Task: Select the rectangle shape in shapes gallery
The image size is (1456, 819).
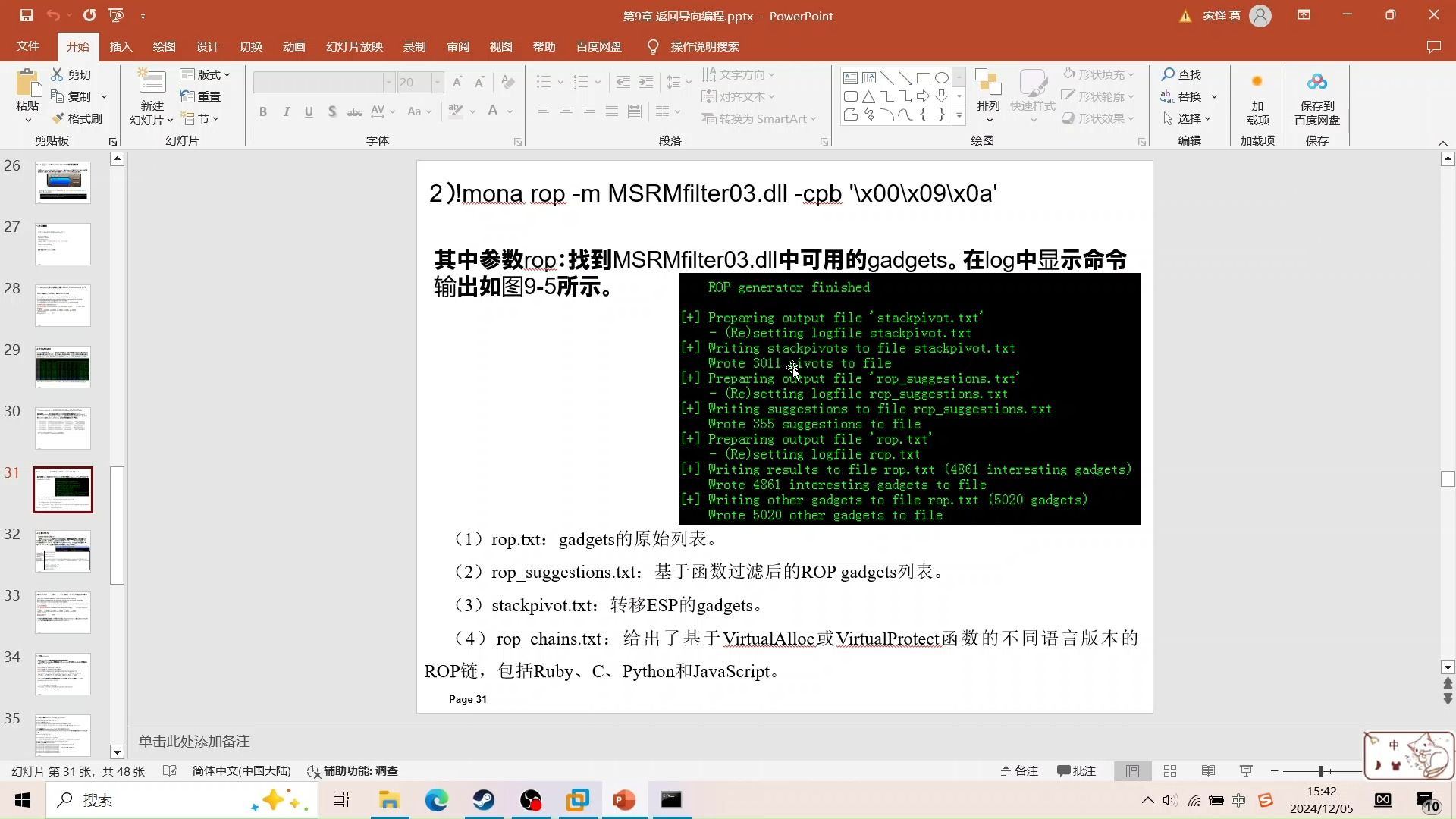Action: (x=923, y=77)
